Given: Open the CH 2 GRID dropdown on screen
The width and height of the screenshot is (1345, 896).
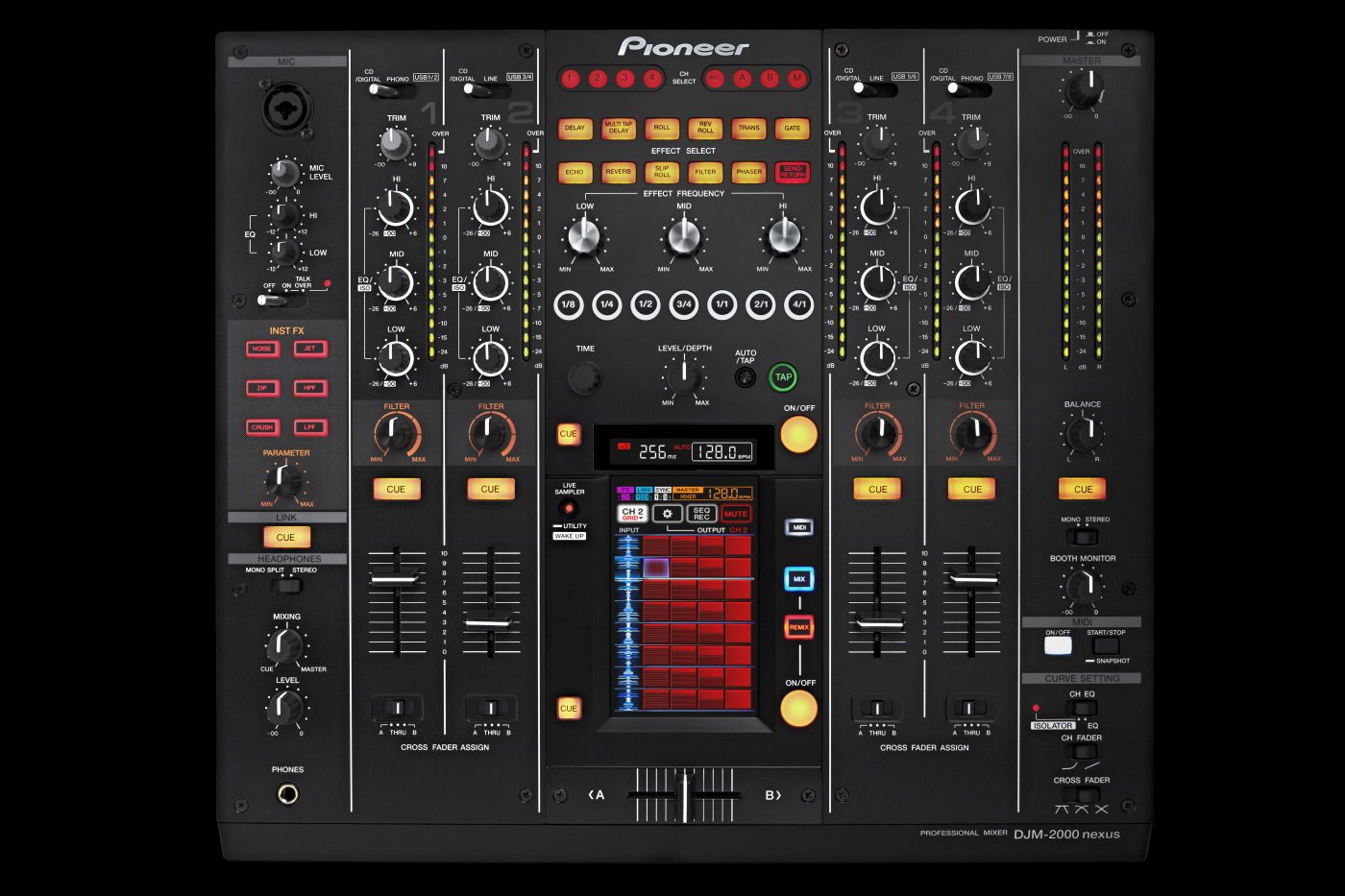Looking at the screenshot, I should coord(632,513).
